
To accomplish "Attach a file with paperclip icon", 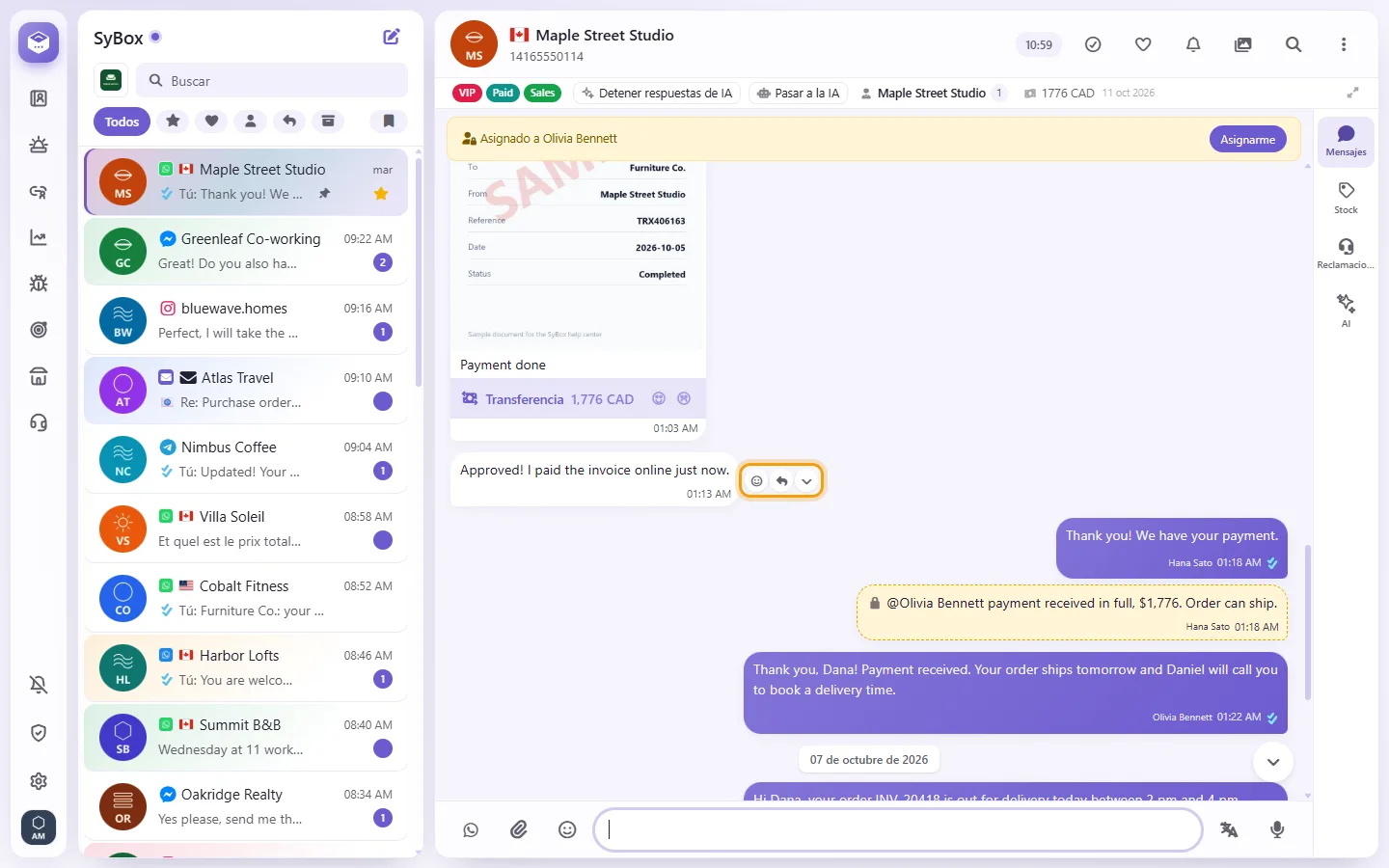I will [x=519, y=829].
